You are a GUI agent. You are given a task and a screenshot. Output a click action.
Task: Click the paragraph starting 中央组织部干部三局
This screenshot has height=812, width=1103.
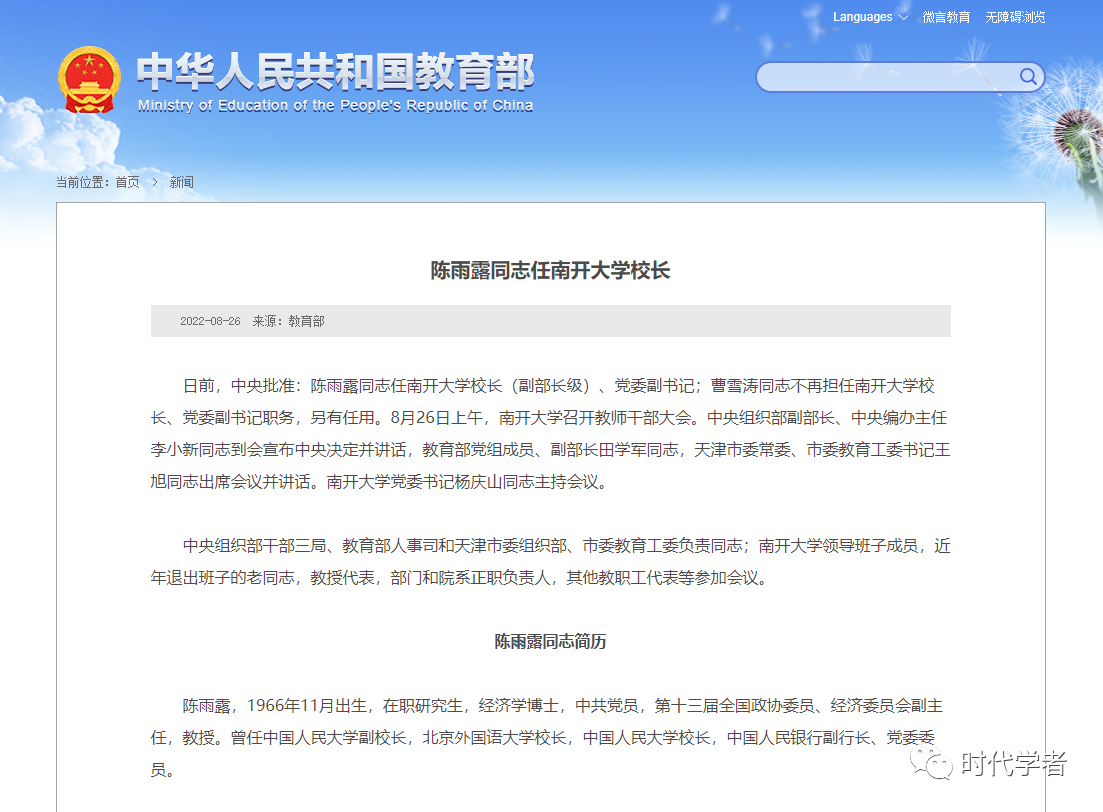[551, 562]
